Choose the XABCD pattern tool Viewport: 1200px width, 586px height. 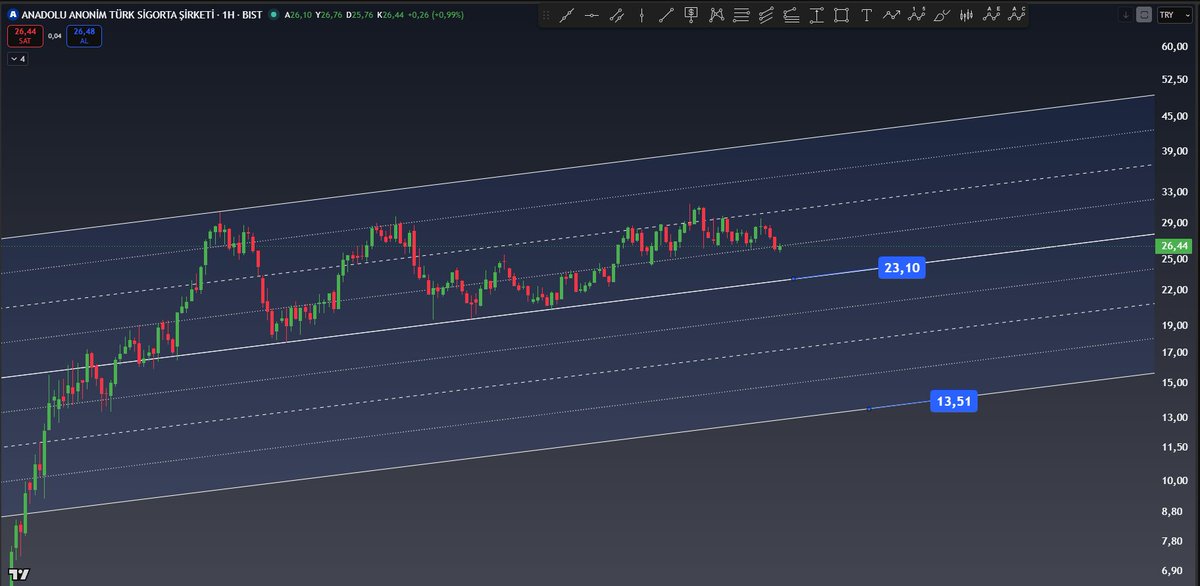tap(716, 15)
